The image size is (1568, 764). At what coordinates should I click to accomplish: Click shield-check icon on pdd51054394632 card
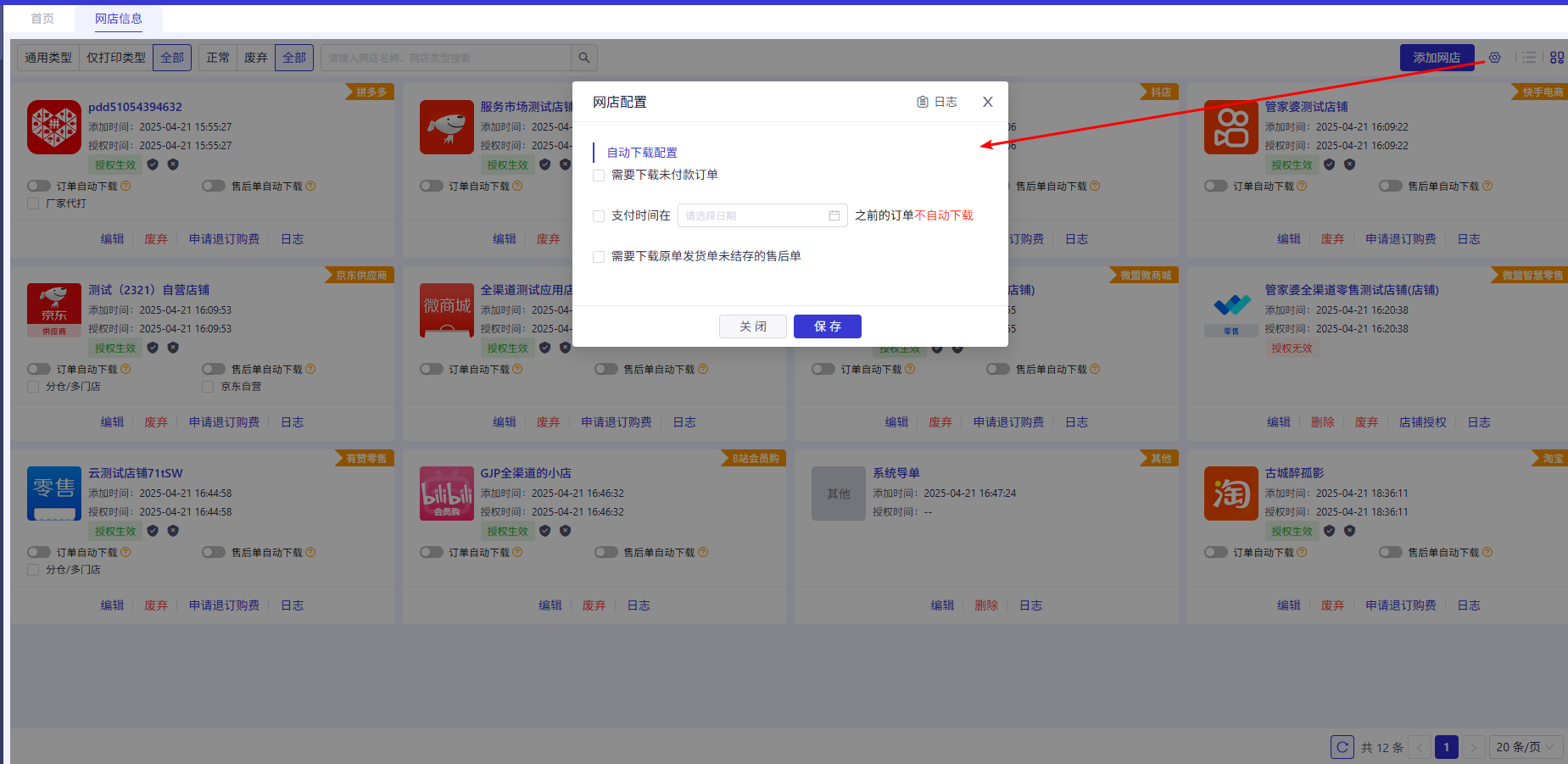tap(153, 165)
